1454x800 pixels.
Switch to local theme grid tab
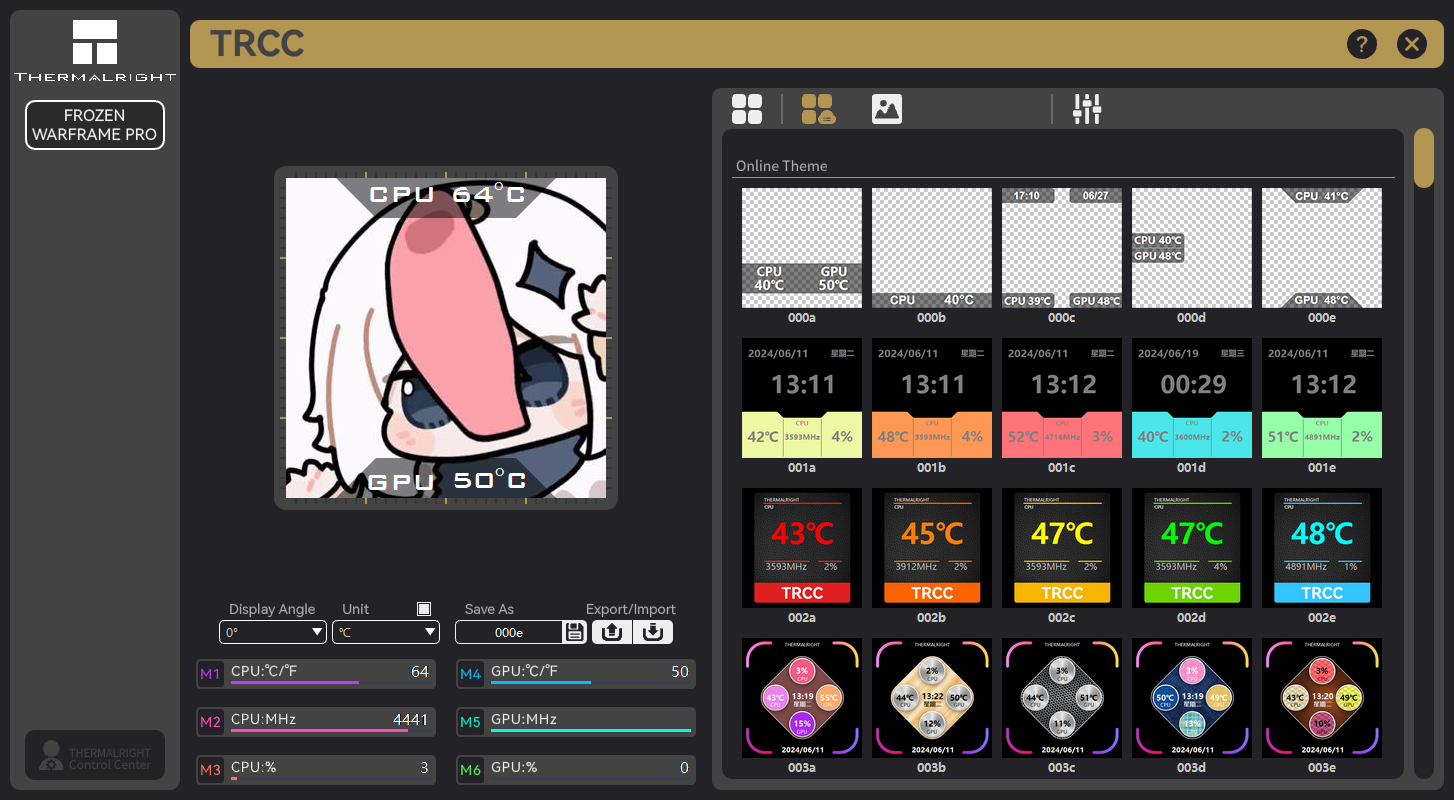point(747,109)
